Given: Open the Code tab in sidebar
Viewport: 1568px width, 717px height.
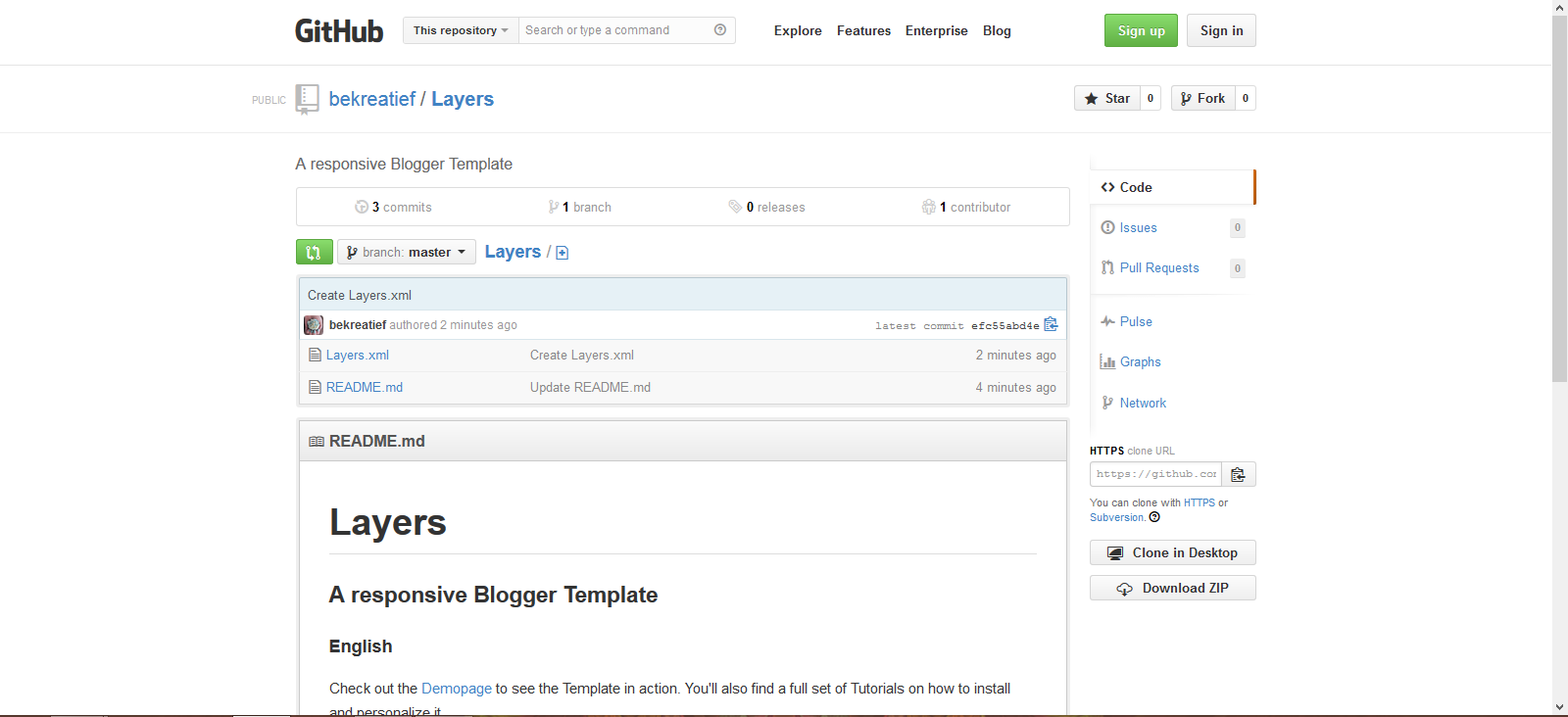Looking at the screenshot, I should (1172, 187).
